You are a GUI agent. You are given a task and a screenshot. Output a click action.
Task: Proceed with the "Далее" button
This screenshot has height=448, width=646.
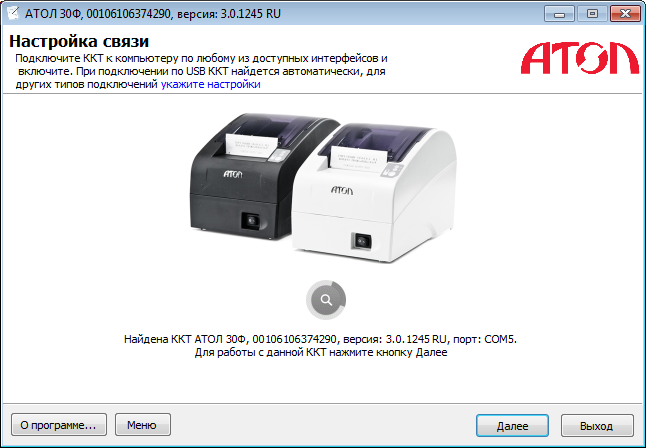512,425
